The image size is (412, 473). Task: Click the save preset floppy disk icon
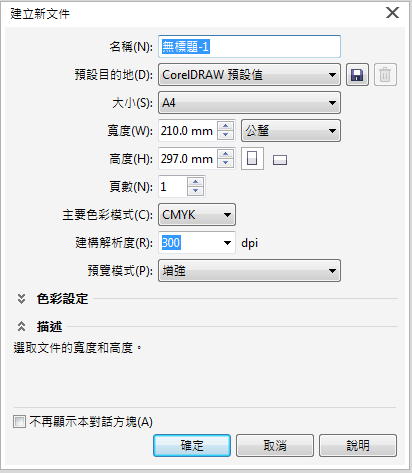(x=357, y=75)
